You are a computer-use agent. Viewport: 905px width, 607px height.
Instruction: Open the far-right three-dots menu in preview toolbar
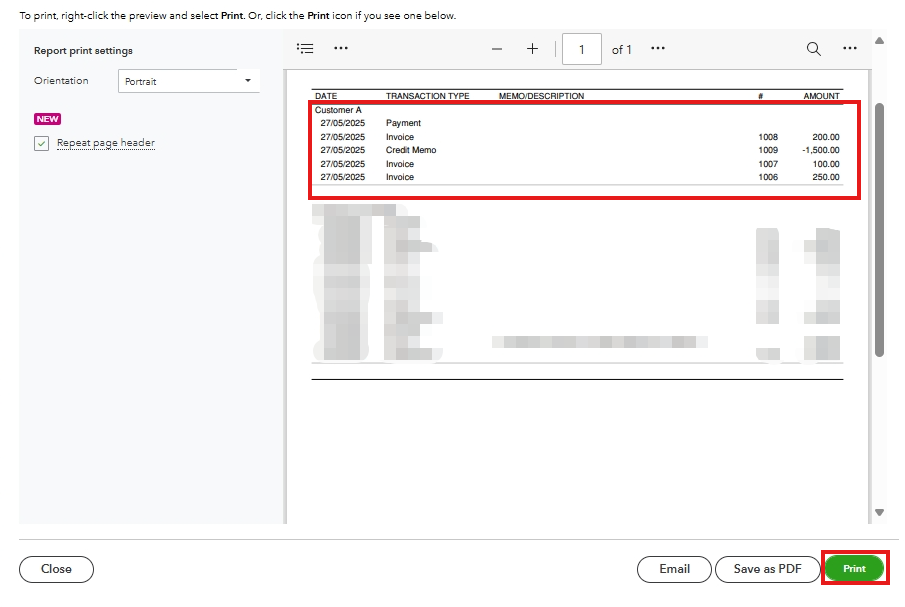(850, 48)
